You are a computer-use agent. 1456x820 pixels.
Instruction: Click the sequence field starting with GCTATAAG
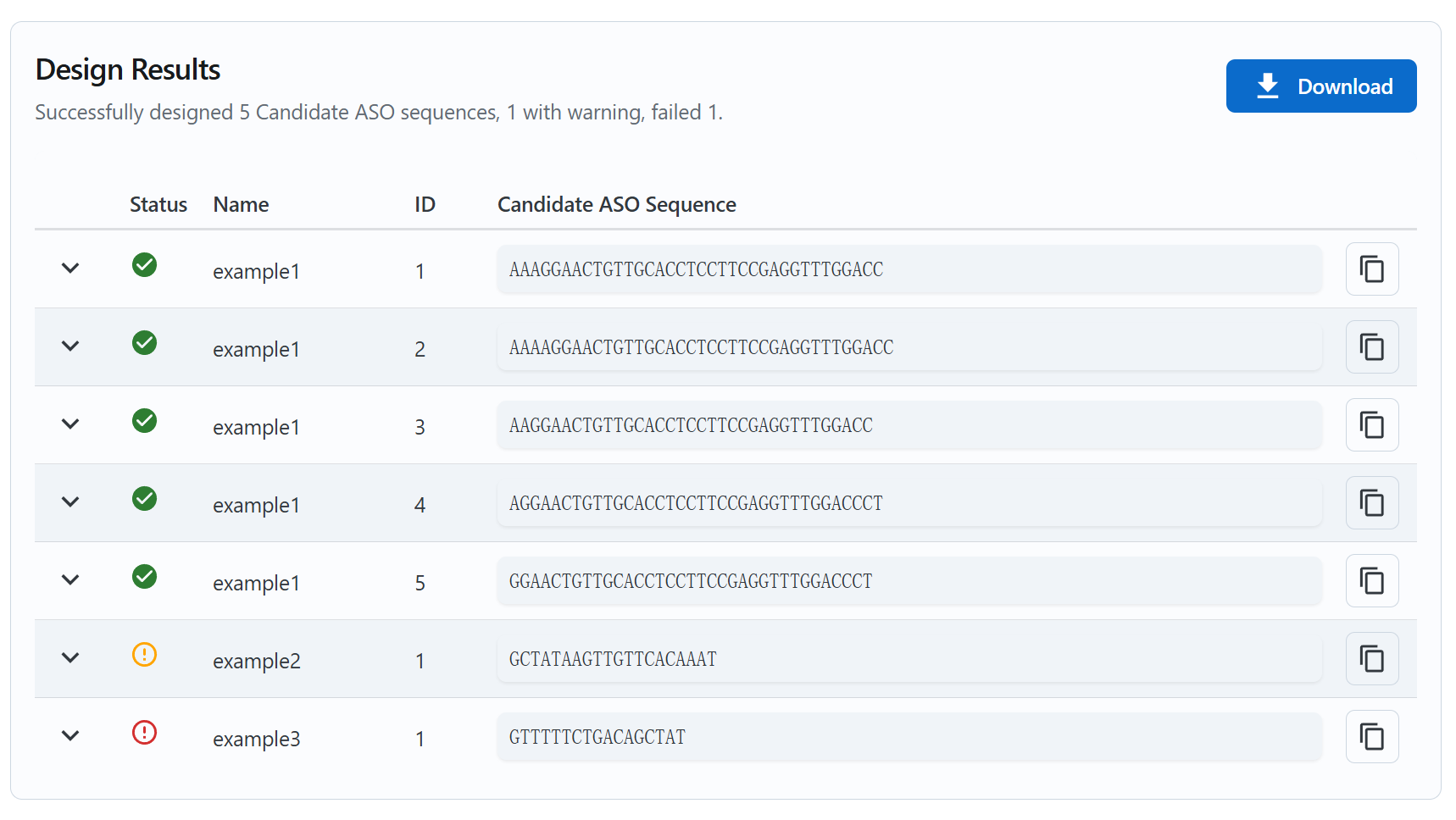pos(909,659)
